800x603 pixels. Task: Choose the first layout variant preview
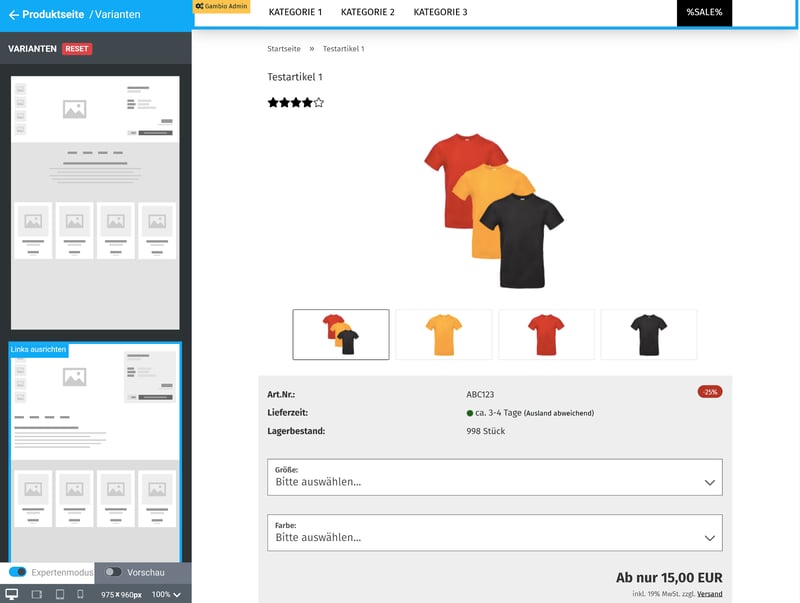click(95, 202)
